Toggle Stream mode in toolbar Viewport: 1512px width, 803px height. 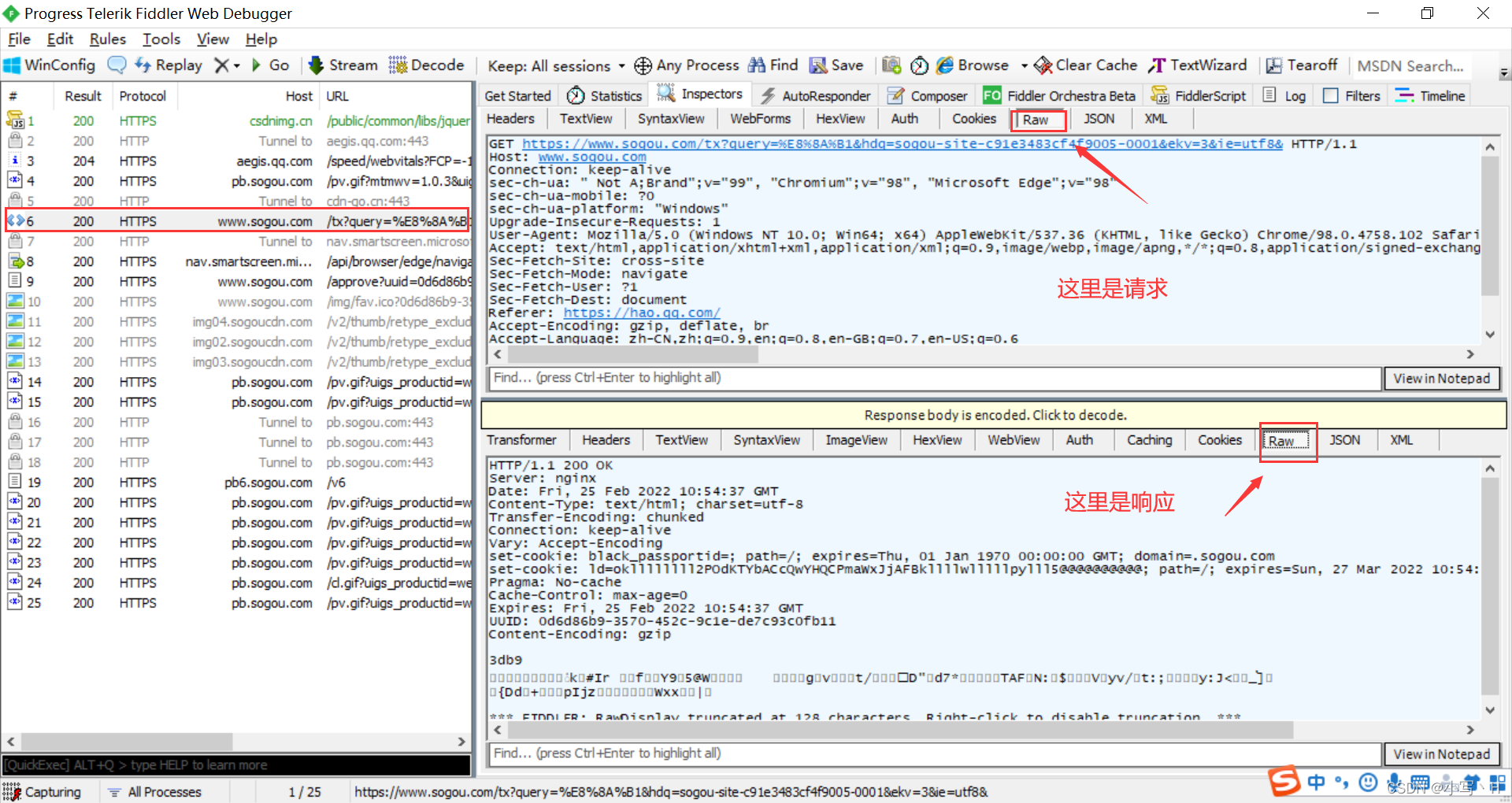pos(343,65)
